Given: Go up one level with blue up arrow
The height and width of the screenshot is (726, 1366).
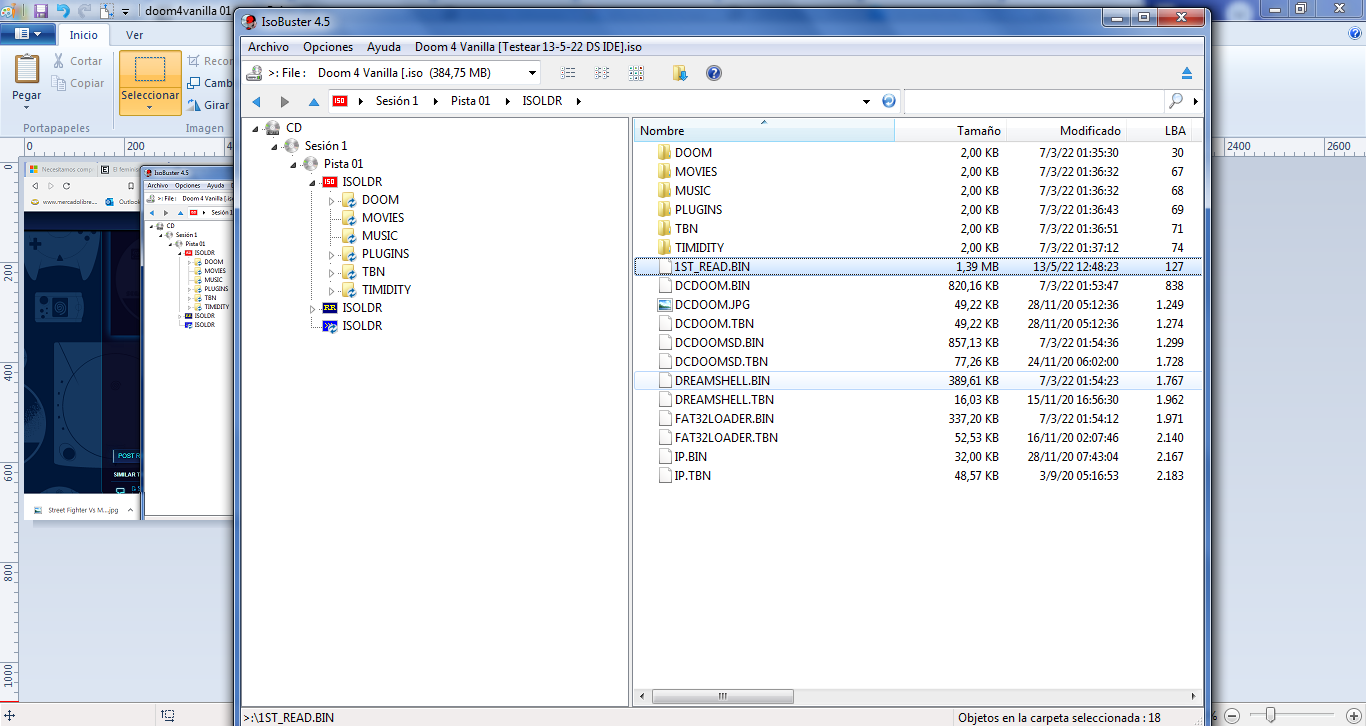Looking at the screenshot, I should click(314, 102).
